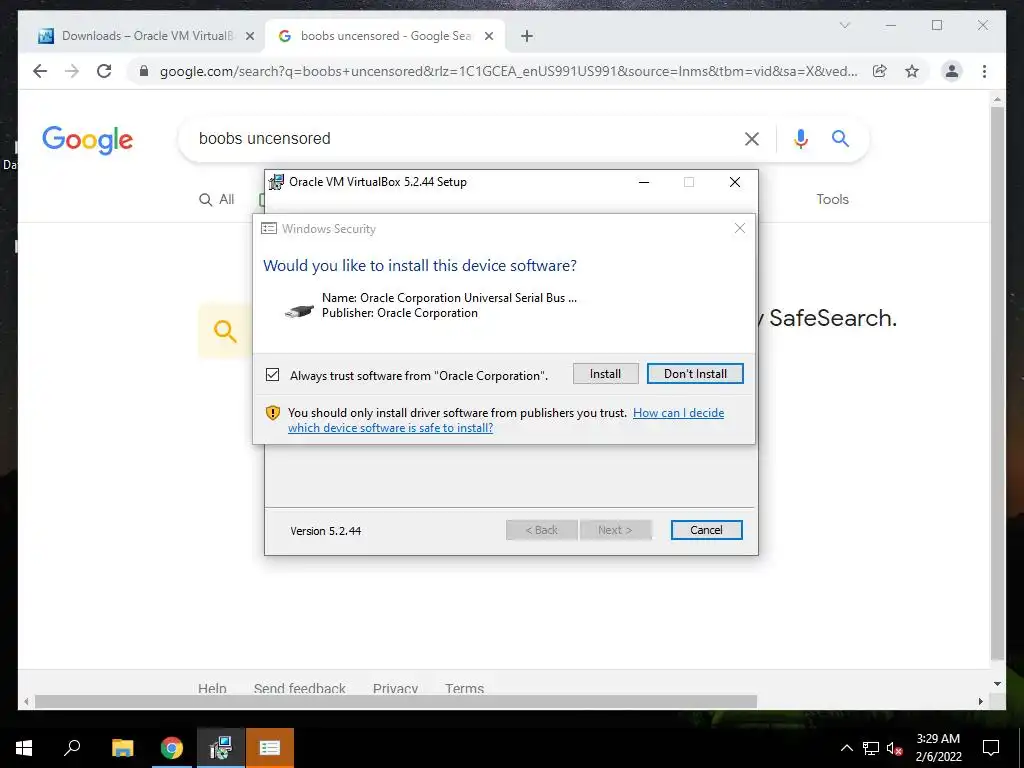The height and width of the screenshot is (768, 1024).
Task: Click the Google search input field
Action: click(x=457, y=138)
